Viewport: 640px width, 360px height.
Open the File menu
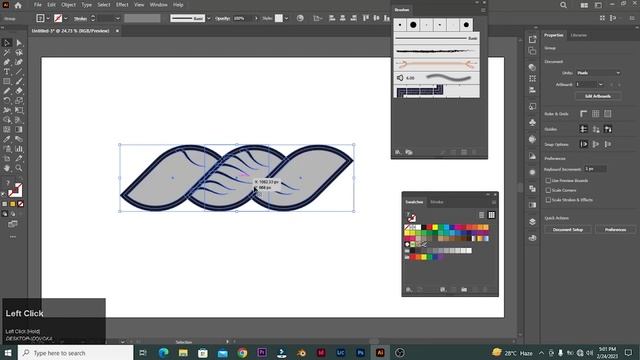pyautogui.click(x=38, y=5)
